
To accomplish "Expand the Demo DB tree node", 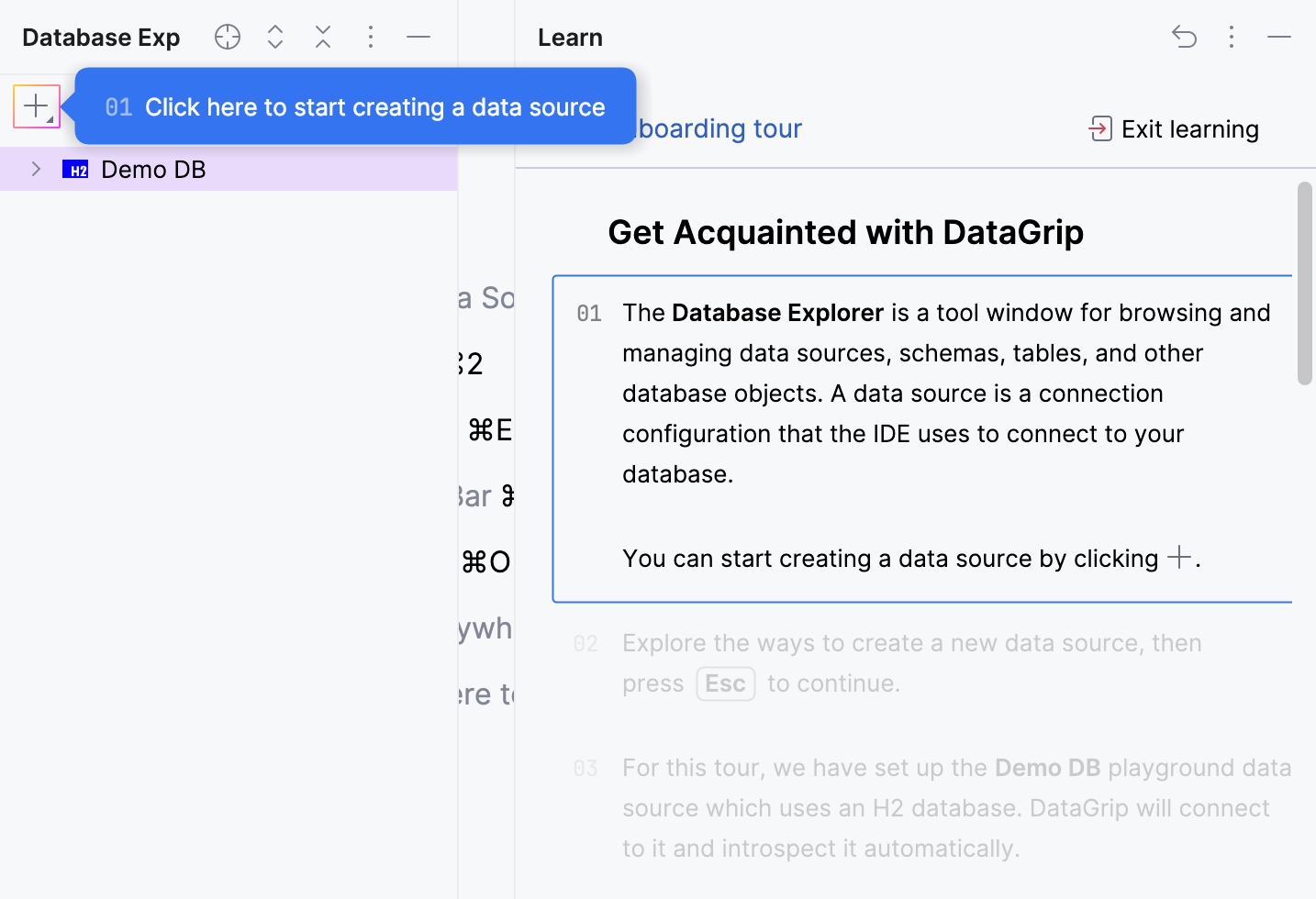I will point(36,169).
